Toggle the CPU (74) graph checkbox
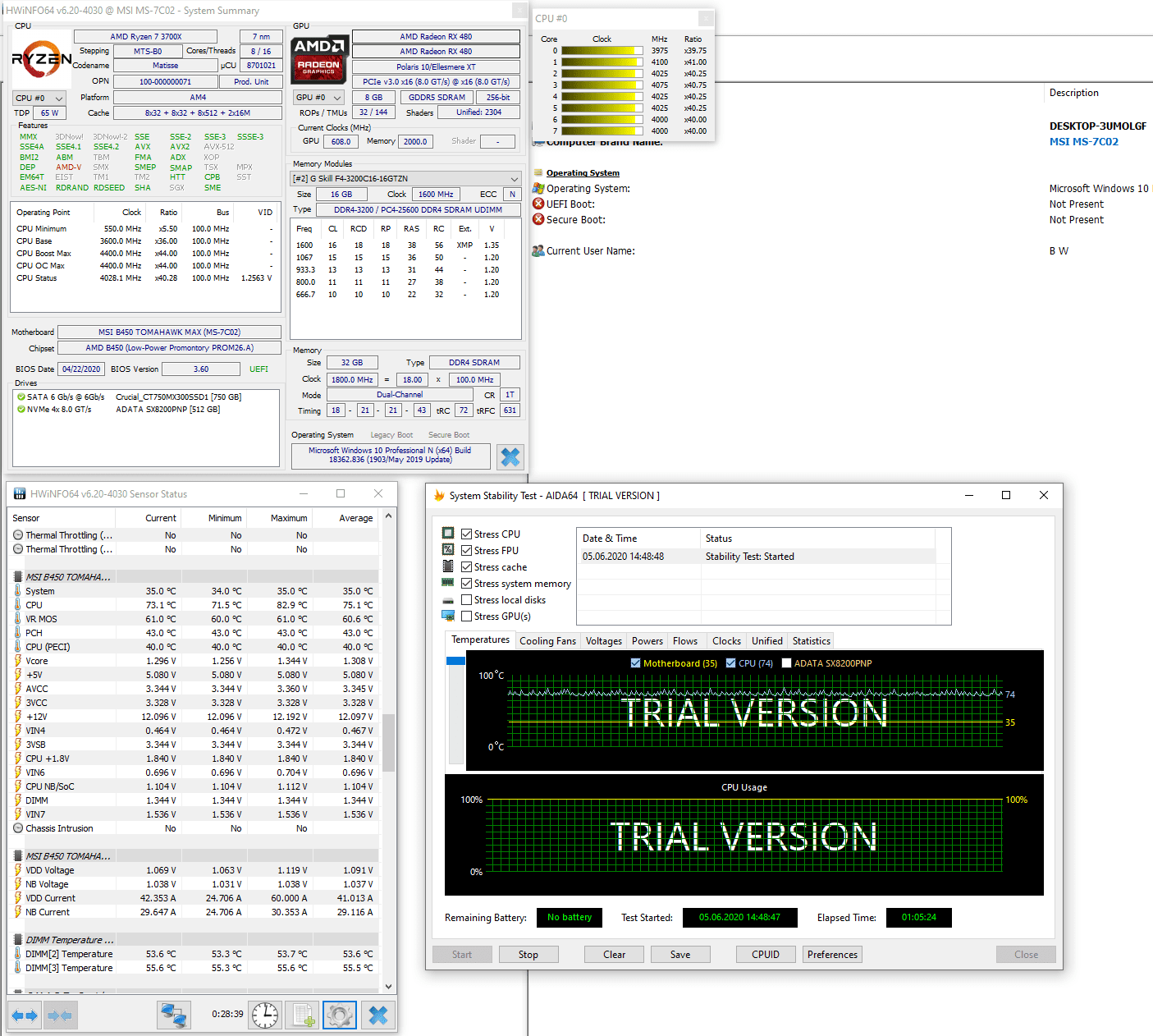1153x1036 pixels. point(730,662)
